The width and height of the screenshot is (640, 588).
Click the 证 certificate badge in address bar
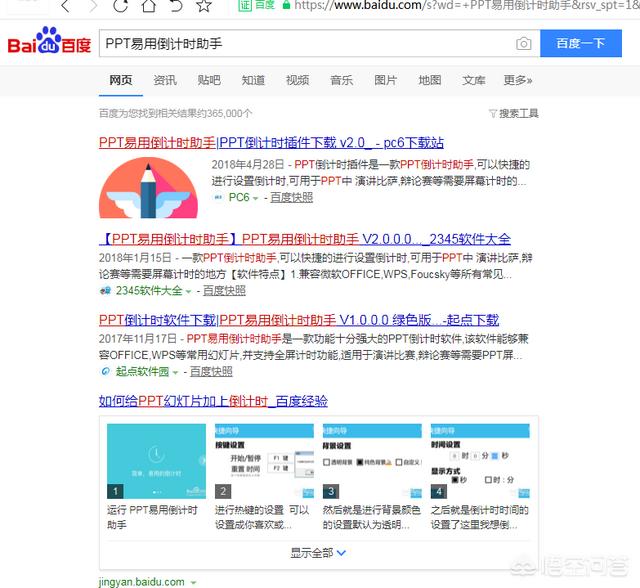pyautogui.click(x=245, y=5)
